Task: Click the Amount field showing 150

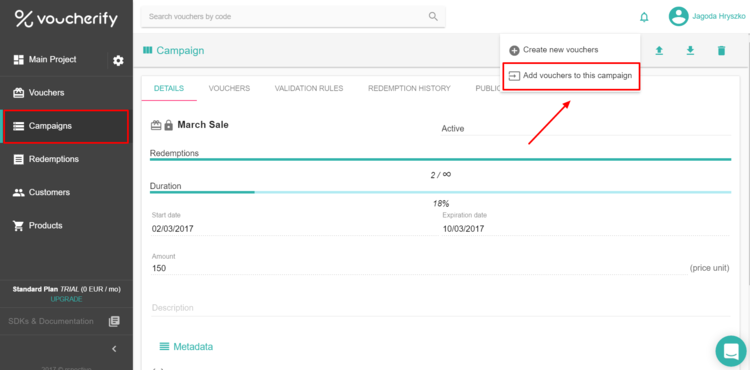Action: click(x=419, y=268)
